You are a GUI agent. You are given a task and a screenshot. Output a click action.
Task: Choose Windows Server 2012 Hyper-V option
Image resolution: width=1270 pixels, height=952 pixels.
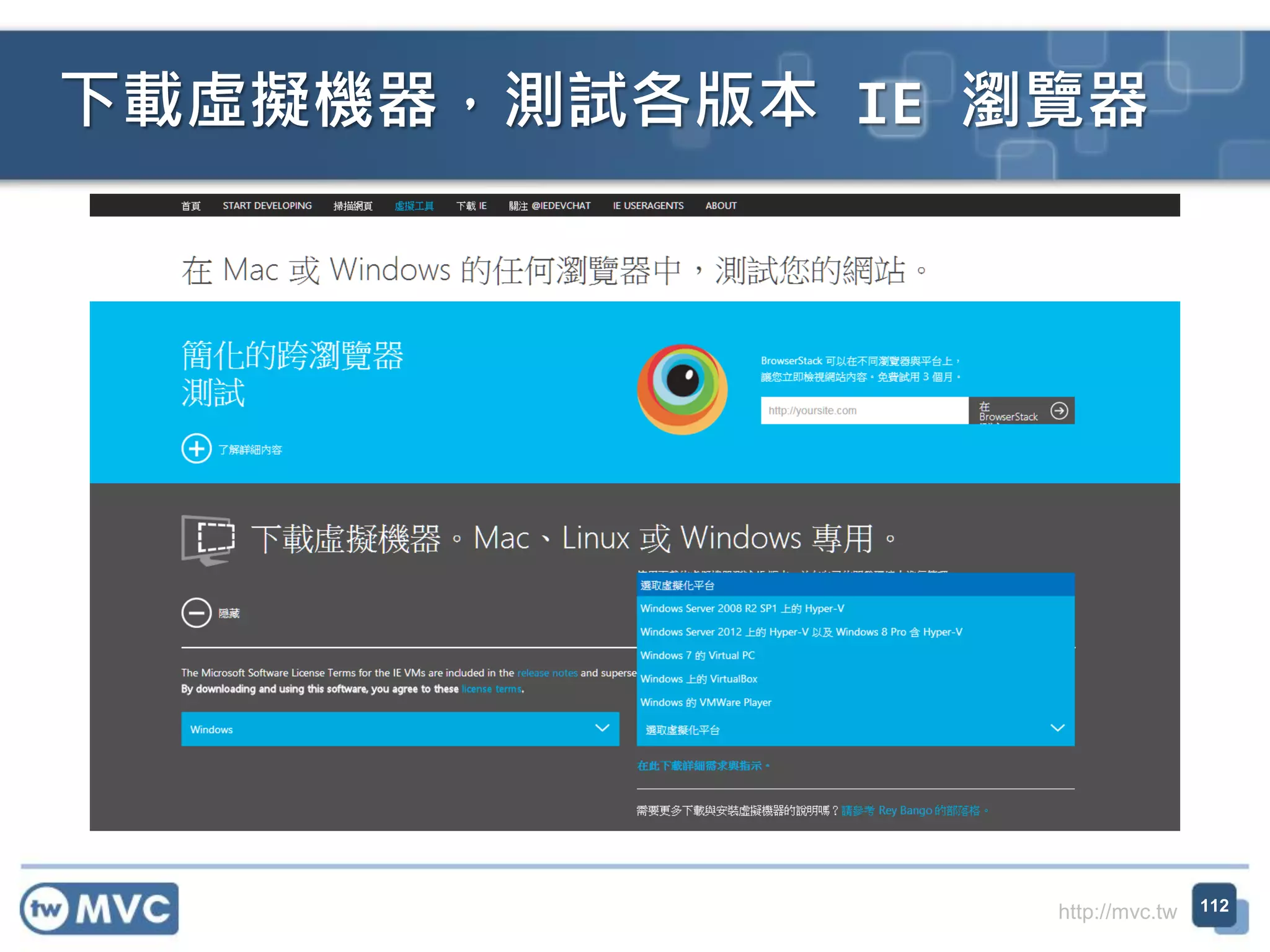pos(855,632)
